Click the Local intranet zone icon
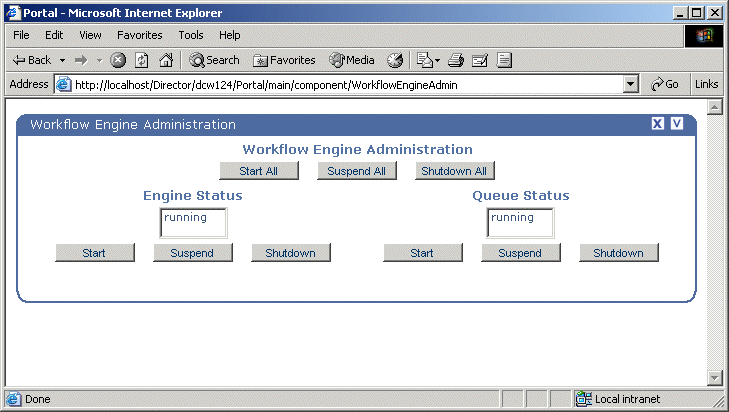 coord(584,399)
